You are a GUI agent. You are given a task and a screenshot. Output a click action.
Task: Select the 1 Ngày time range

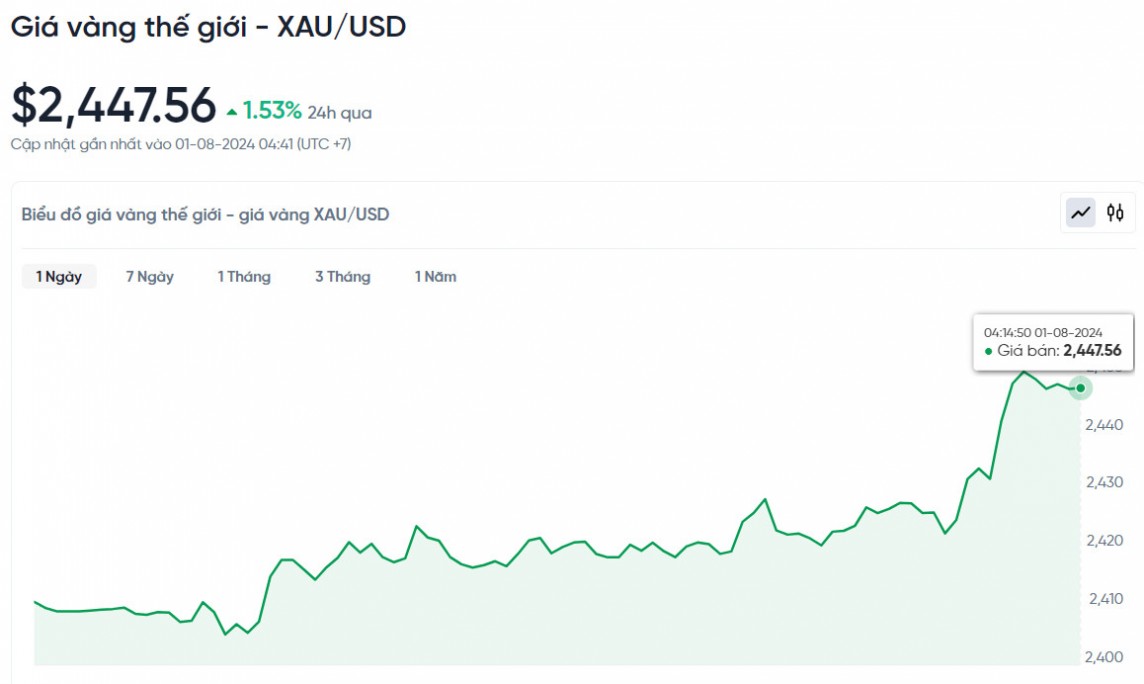point(59,277)
